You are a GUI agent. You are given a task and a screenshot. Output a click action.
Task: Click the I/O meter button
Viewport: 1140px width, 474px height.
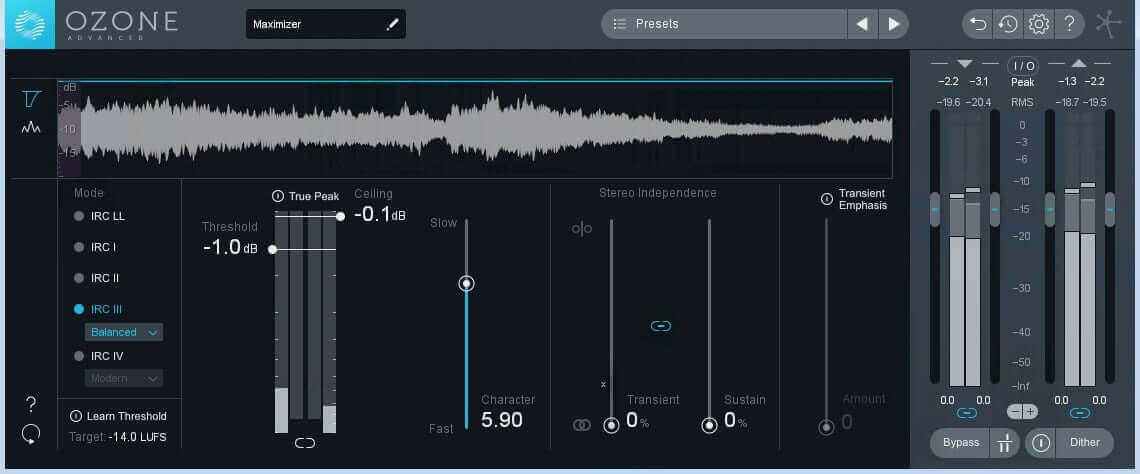[1023, 66]
